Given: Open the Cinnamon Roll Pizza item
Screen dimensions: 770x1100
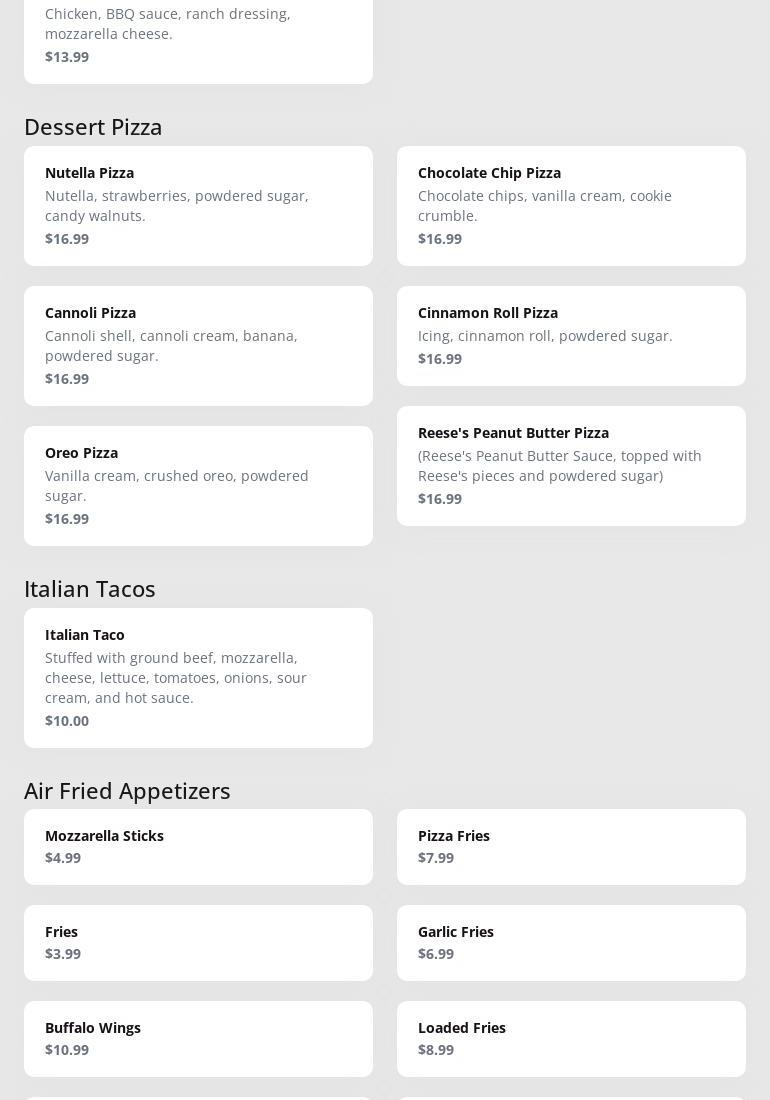Looking at the screenshot, I should click(571, 335).
